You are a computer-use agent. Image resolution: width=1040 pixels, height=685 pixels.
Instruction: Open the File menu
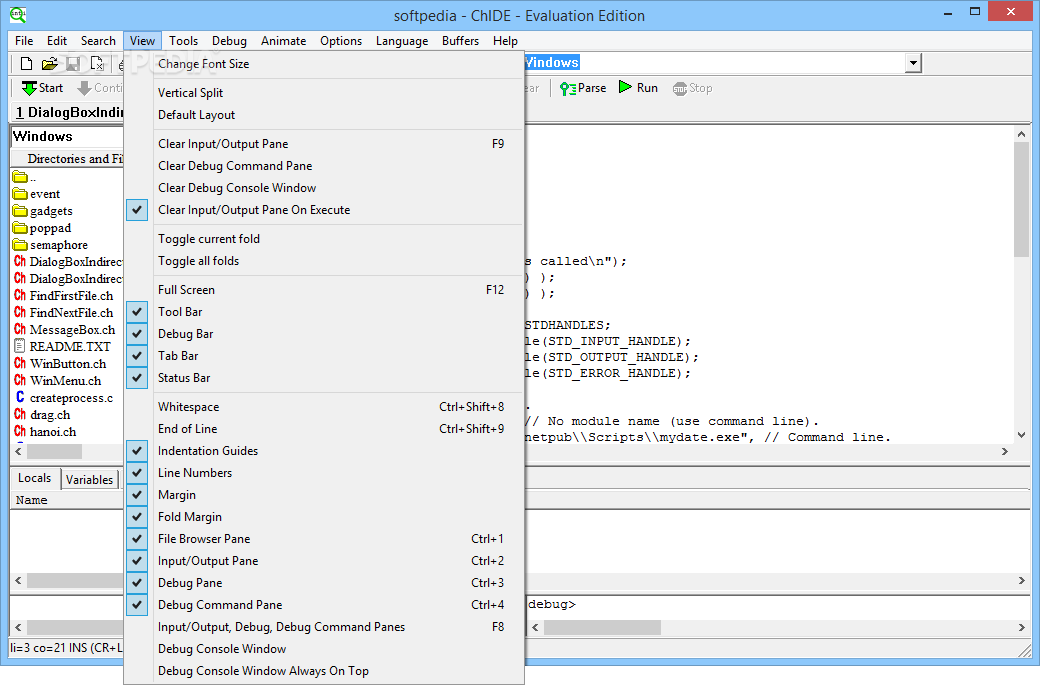click(x=24, y=40)
